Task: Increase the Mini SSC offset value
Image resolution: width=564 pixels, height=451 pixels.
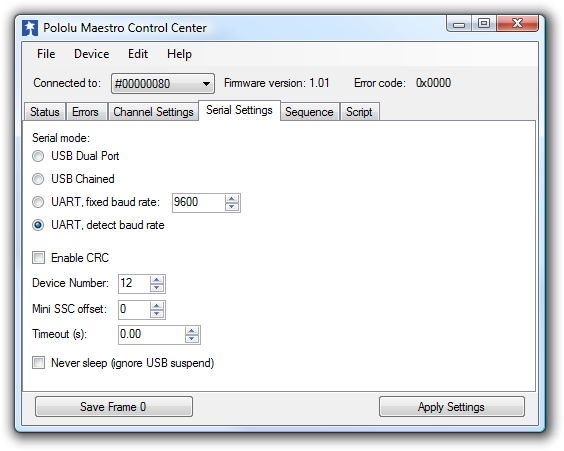Action: [x=156, y=306]
